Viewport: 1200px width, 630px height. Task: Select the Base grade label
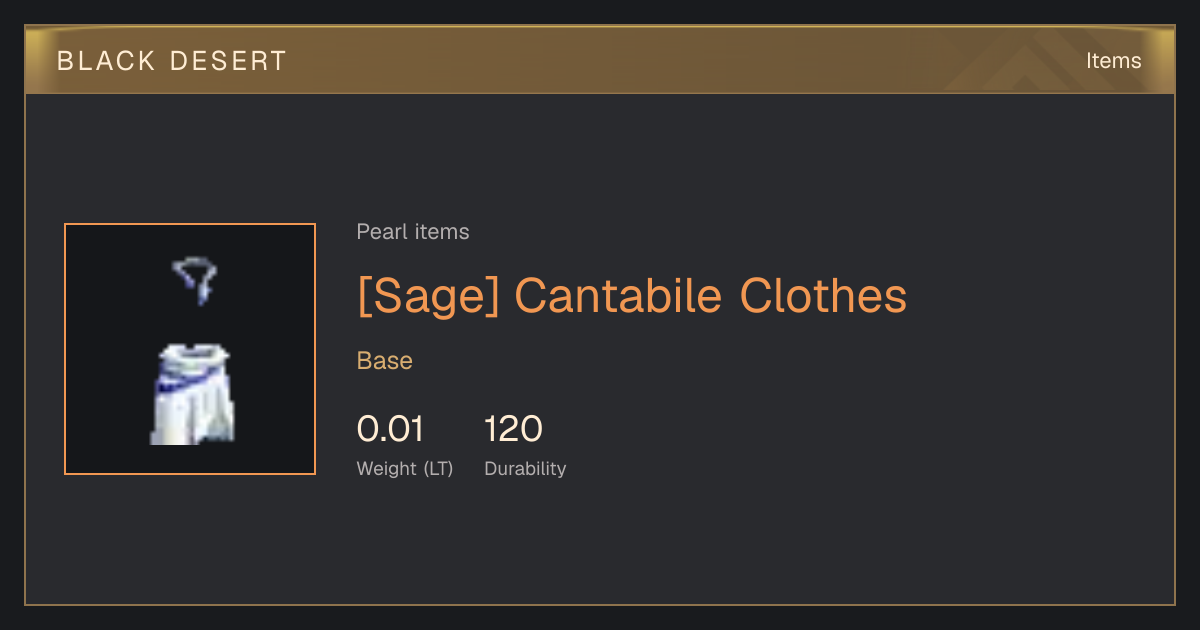[385, 361]
